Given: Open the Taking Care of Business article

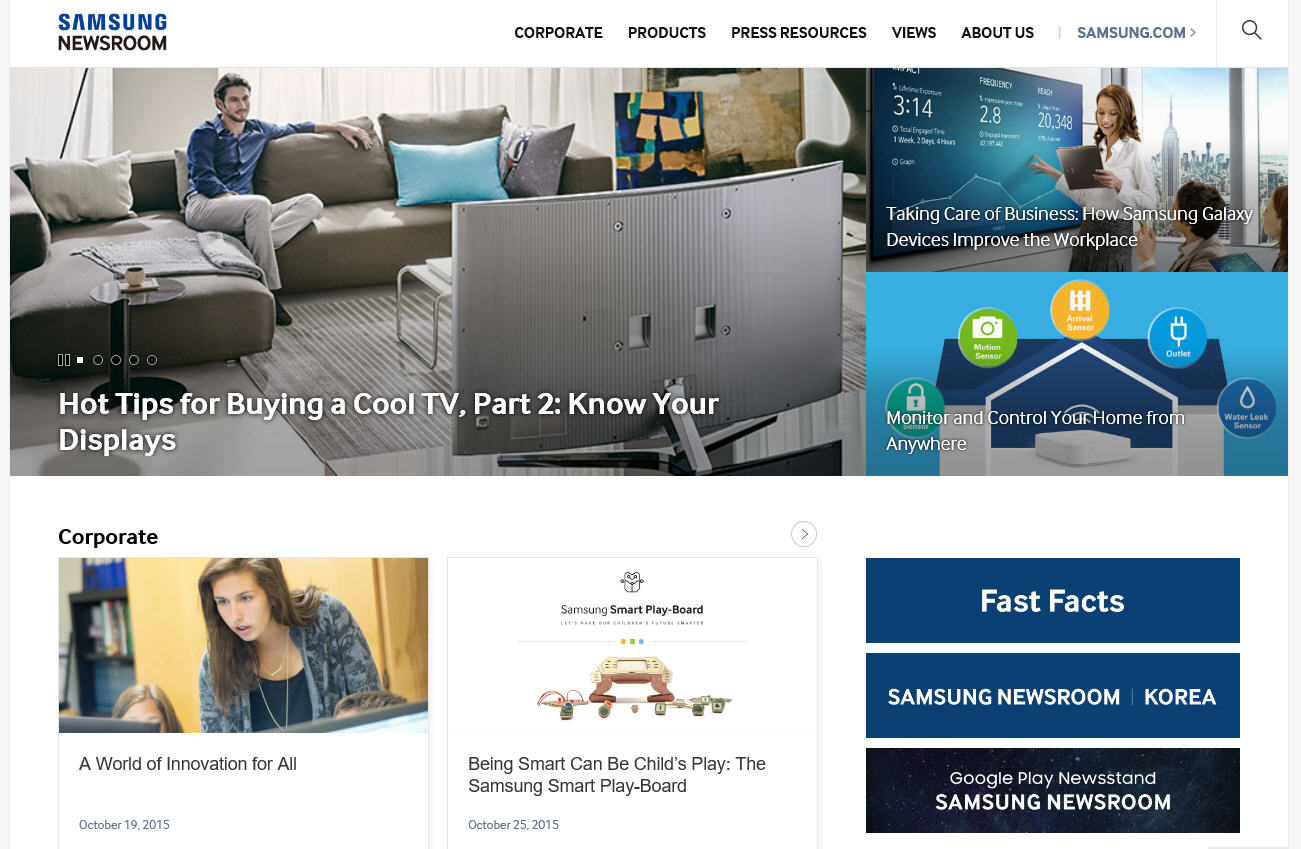Looking at the screenshot, I should (x=1069, y=227).
